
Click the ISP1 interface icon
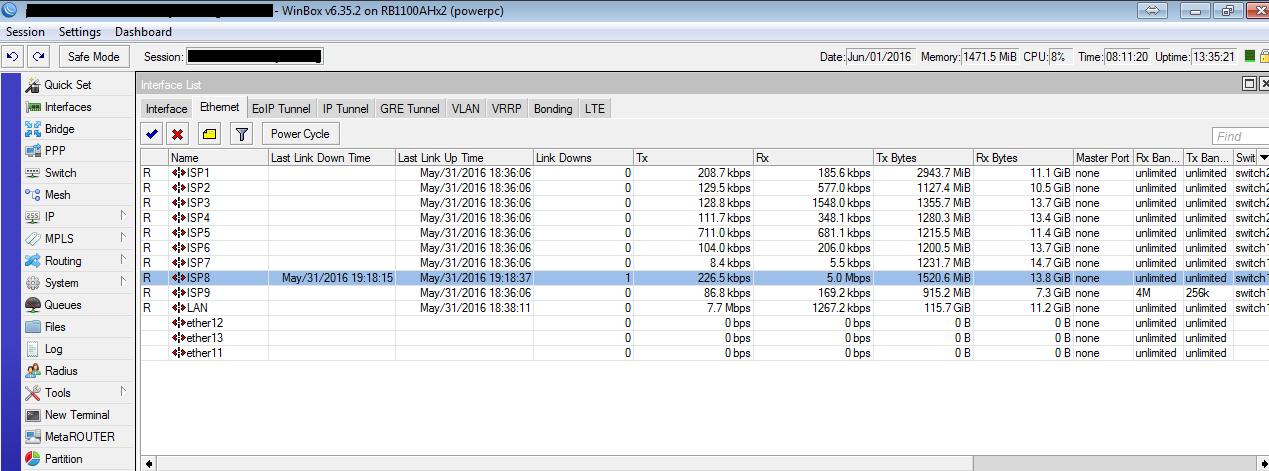[x=179, y=173]
